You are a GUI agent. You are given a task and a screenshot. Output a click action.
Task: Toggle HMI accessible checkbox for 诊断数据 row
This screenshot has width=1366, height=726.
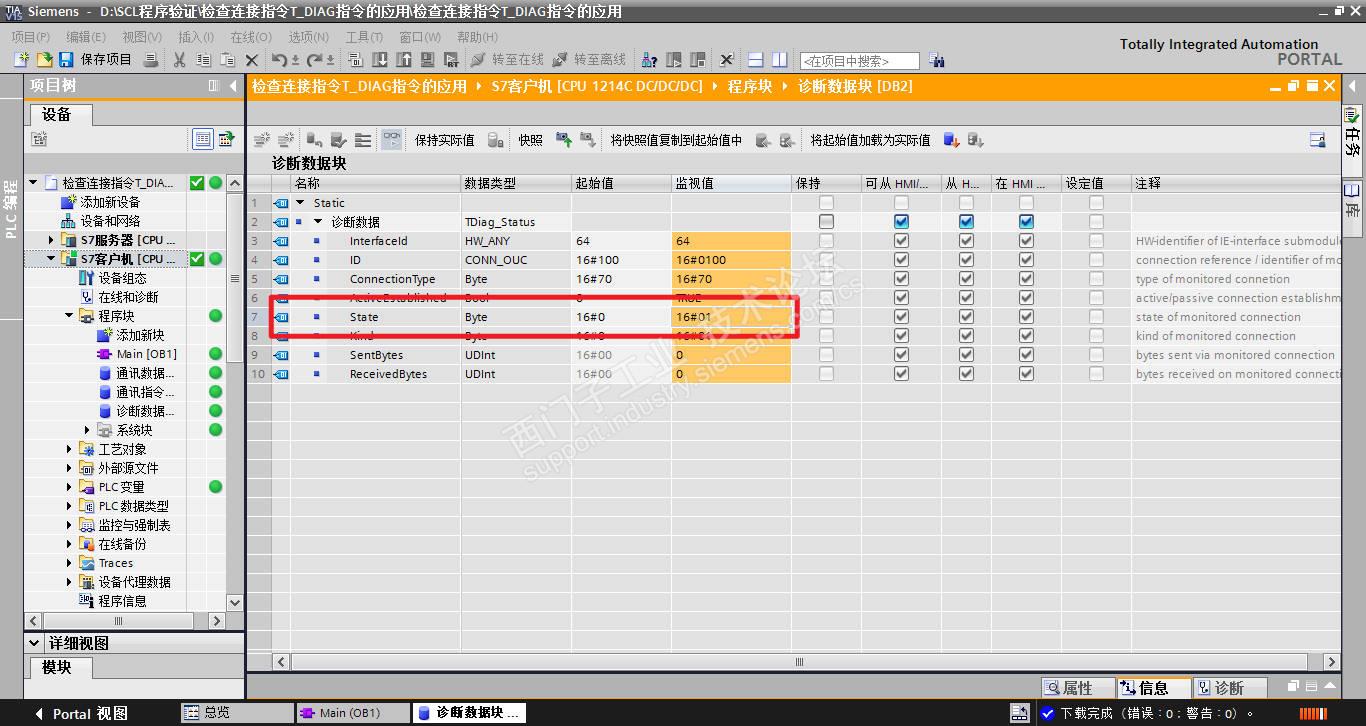pos(901,222)
